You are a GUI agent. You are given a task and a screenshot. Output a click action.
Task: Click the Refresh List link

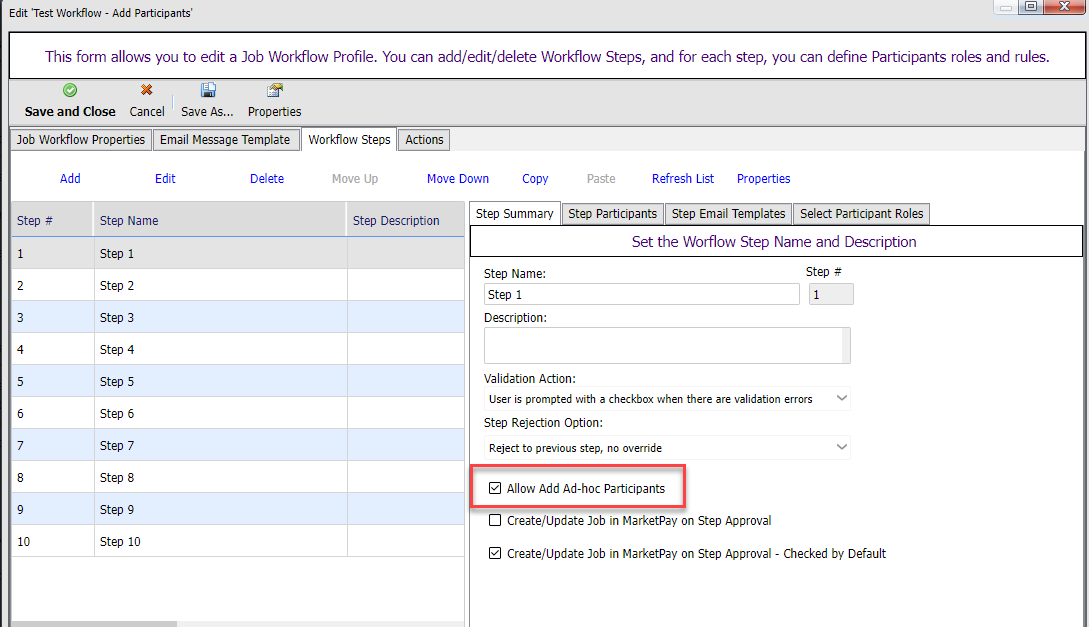(x=683, y=179)
